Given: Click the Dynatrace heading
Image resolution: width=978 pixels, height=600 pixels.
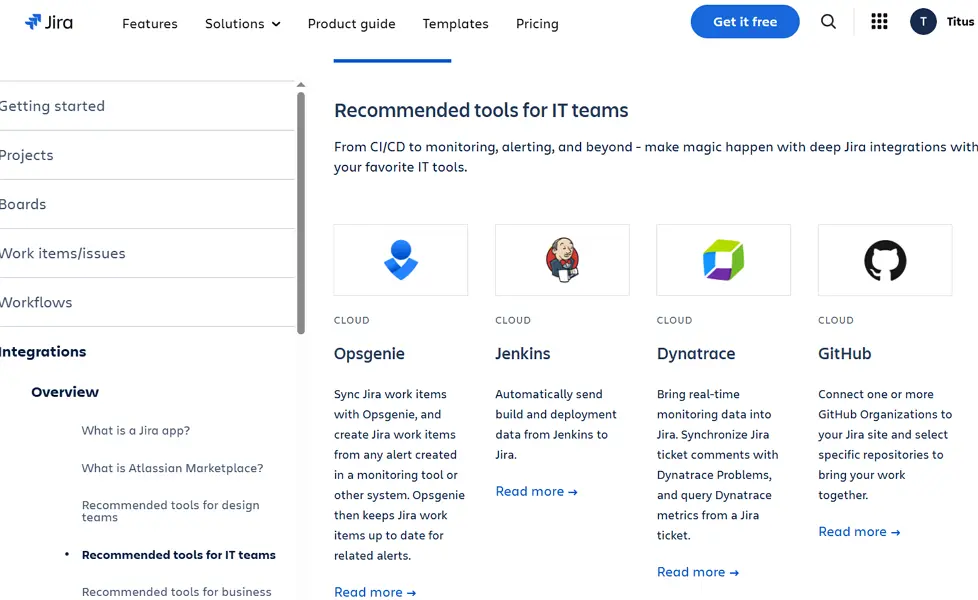Looking at the screenshot, I should [696, 354].
